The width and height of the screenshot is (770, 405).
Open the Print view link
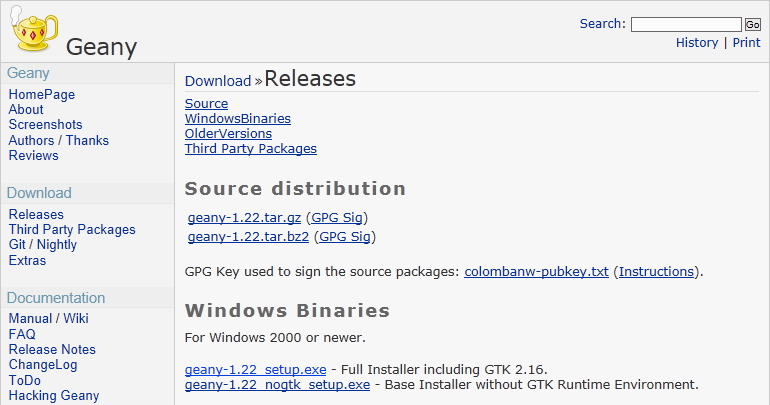point(746,43)
